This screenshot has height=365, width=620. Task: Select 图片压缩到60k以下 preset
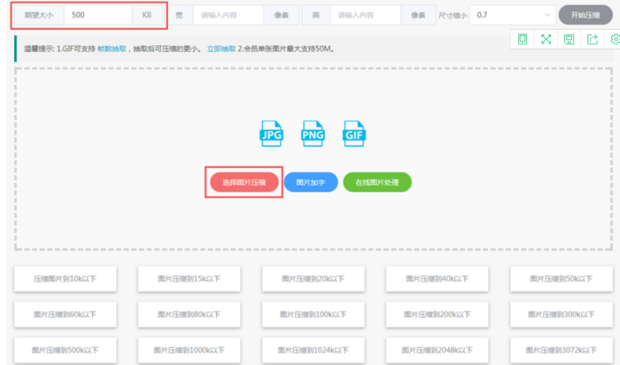(x=65, y=314)
